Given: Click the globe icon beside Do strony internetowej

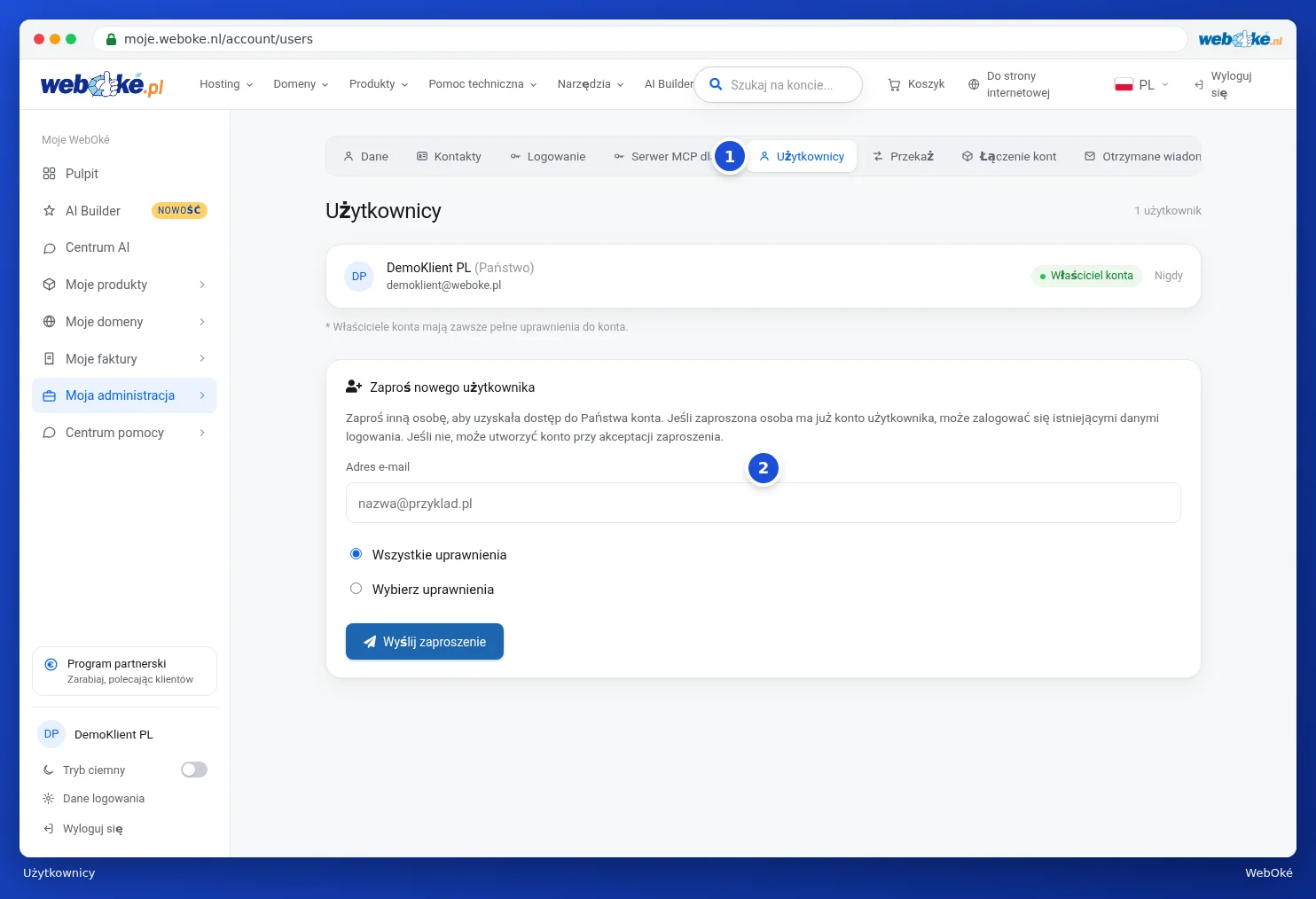Looking at the screenshot, I should [974, 84].
